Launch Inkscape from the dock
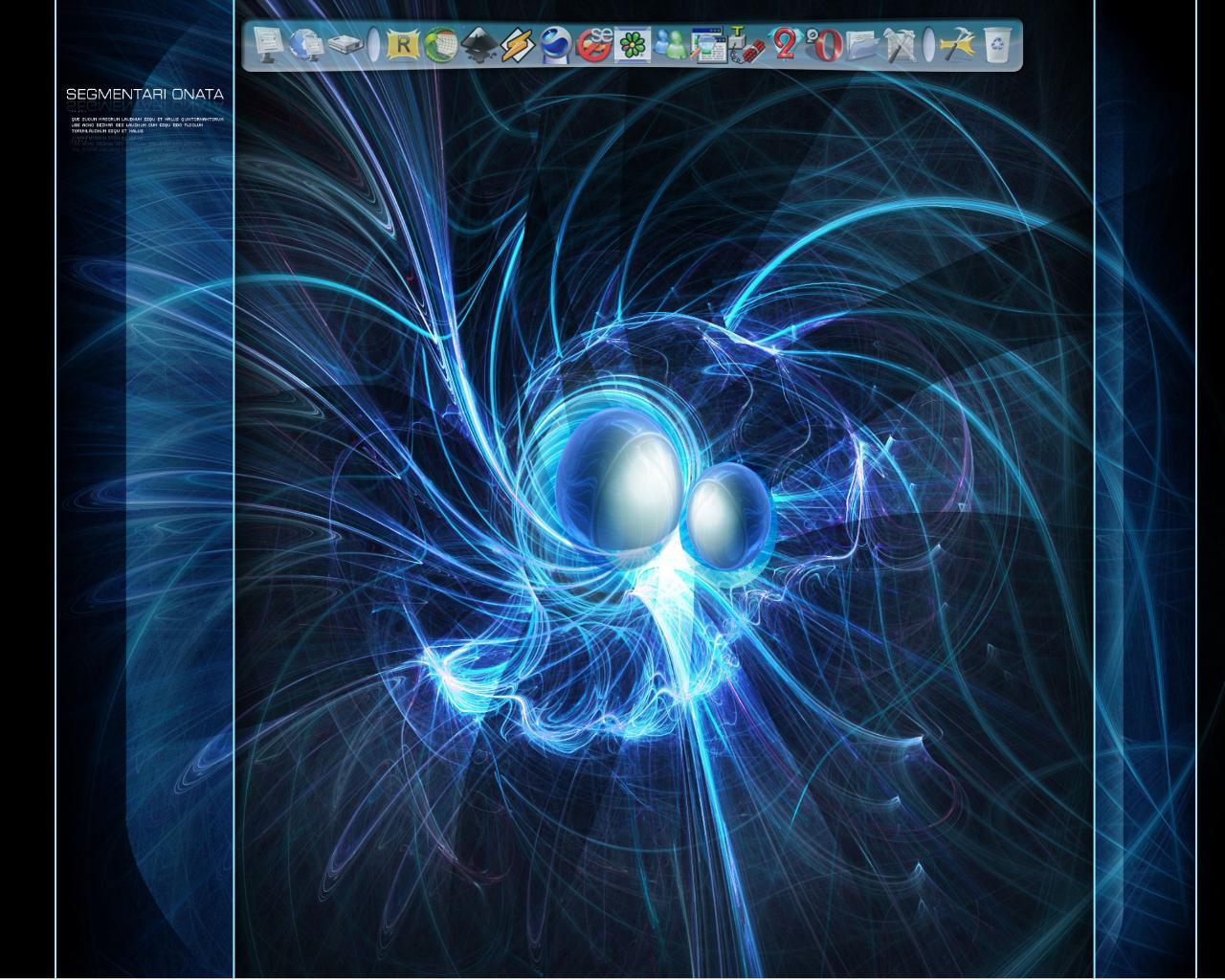The width and height of the screenshot is (1225, 980). (x=478, y=45)
